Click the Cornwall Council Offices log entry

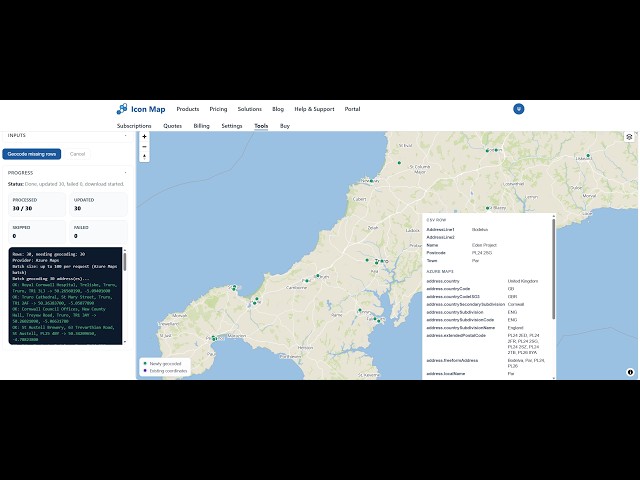60,315
